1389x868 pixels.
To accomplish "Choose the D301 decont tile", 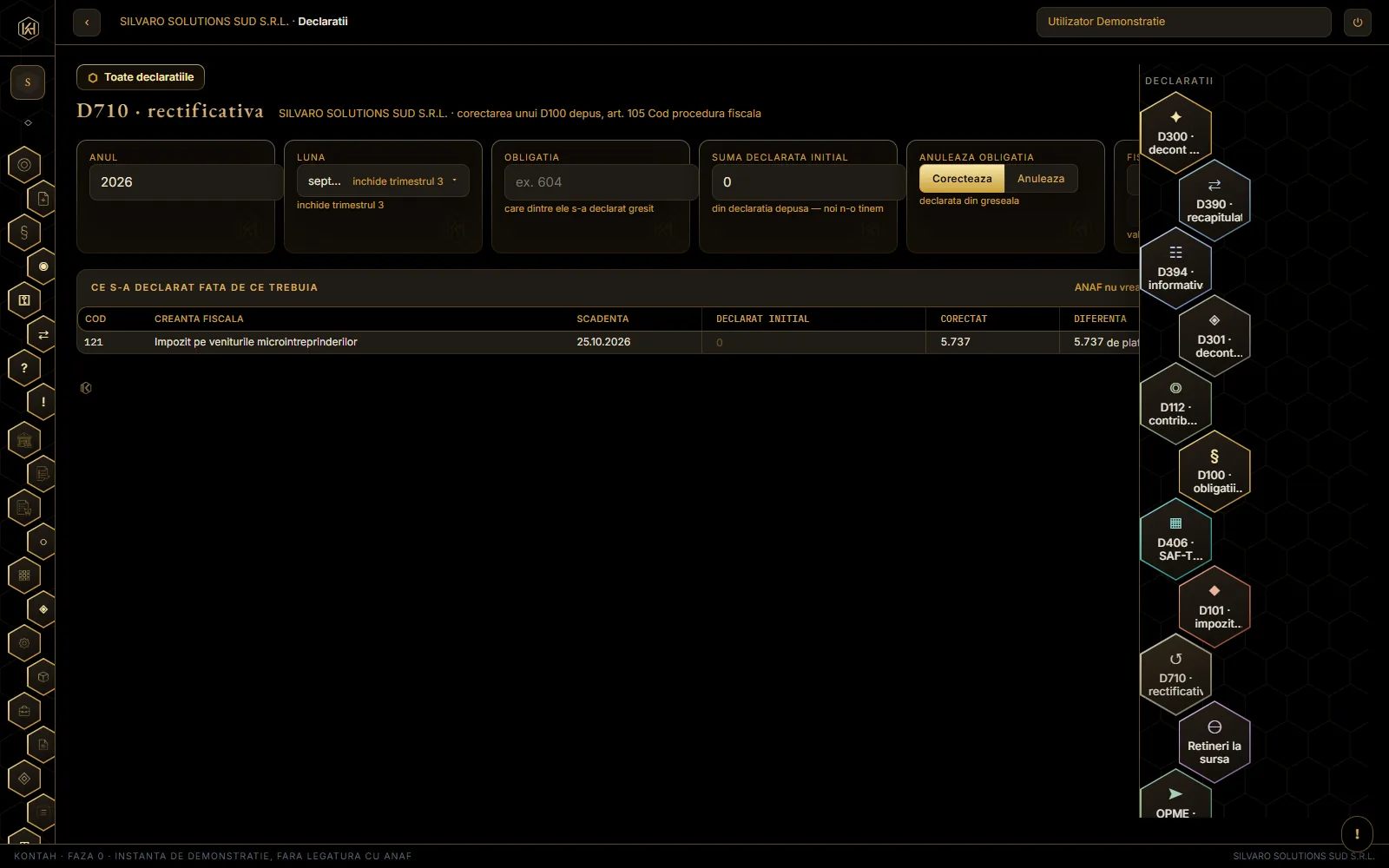I will (x=1215, y=337).
